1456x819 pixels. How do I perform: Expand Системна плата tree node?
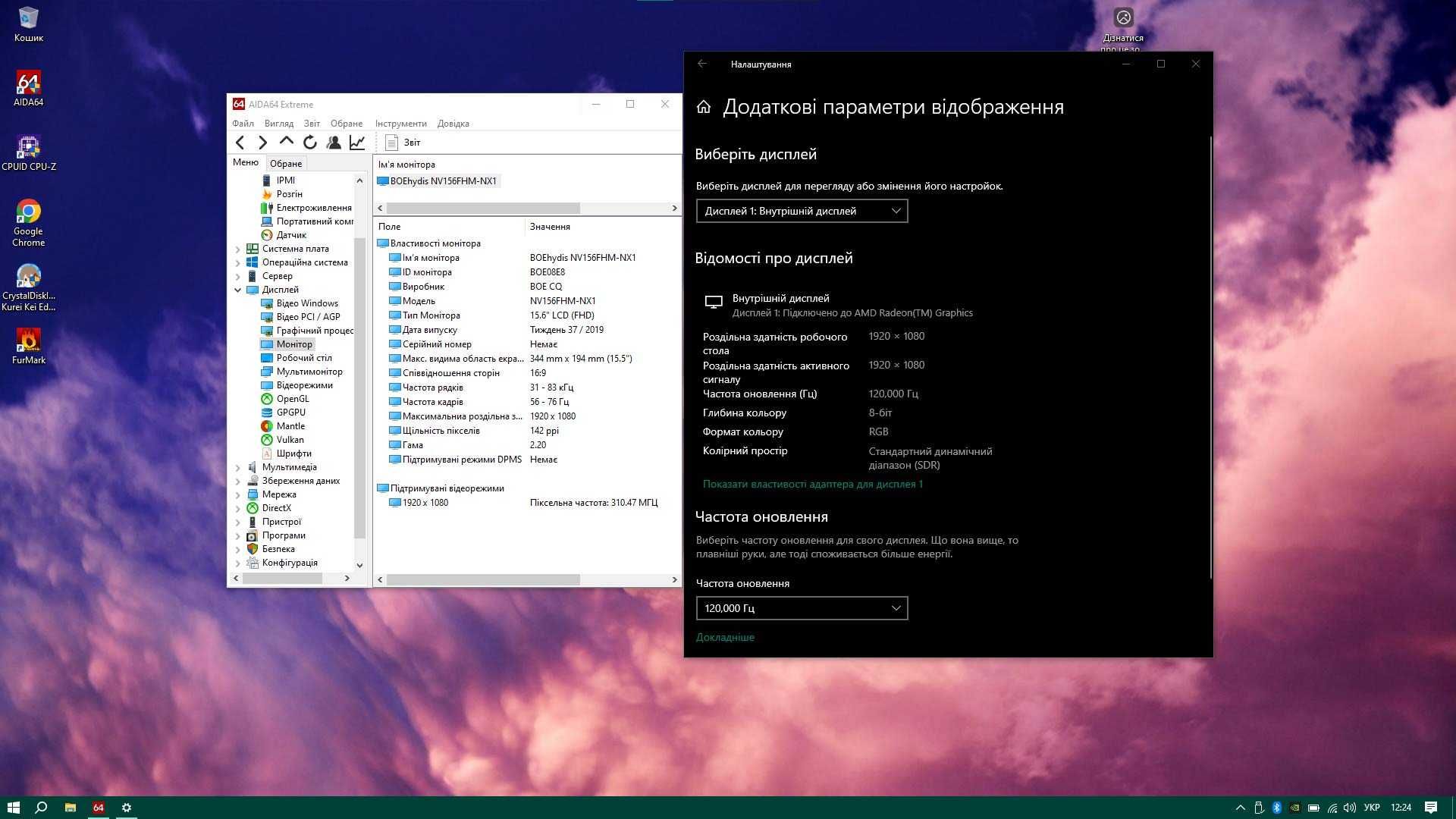click(x=237, y=249)
